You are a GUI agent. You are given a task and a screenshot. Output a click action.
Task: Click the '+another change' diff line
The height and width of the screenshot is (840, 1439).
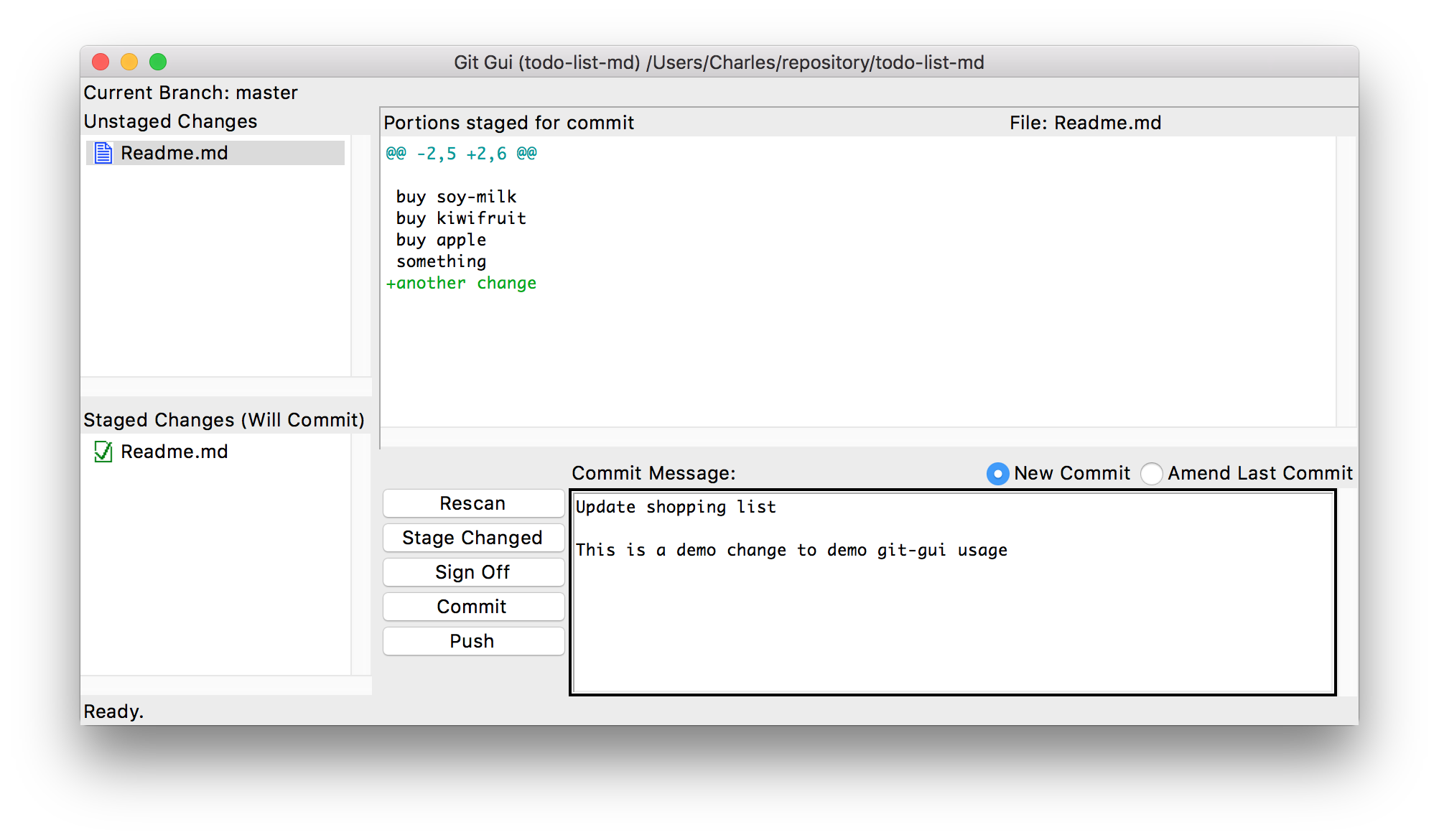462,283
